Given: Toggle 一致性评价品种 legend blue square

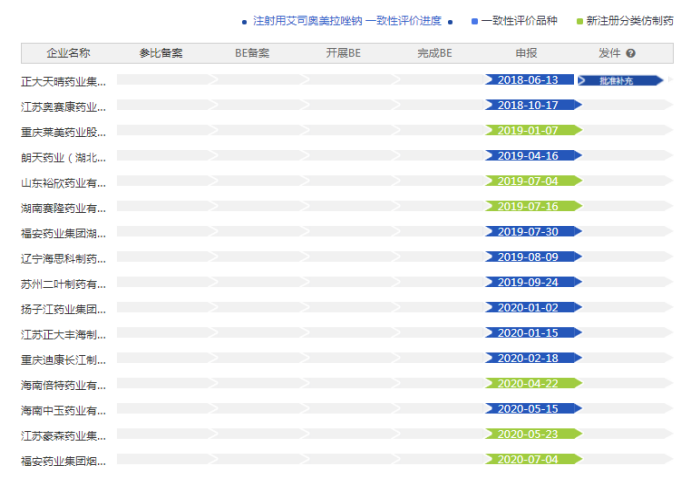Looking at the screenshot, I should tap(476, 21).
